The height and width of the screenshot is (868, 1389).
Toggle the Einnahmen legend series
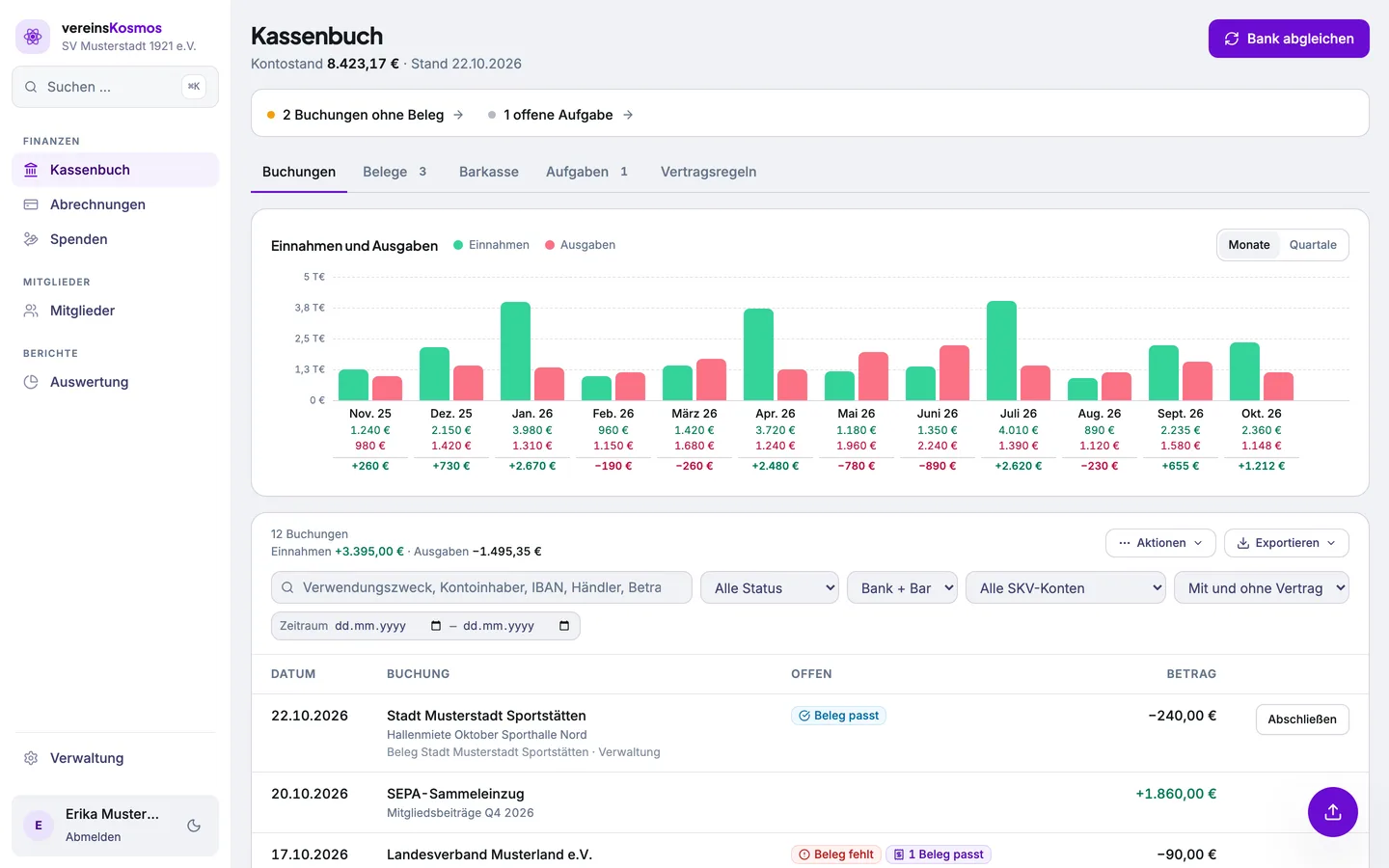491,245
